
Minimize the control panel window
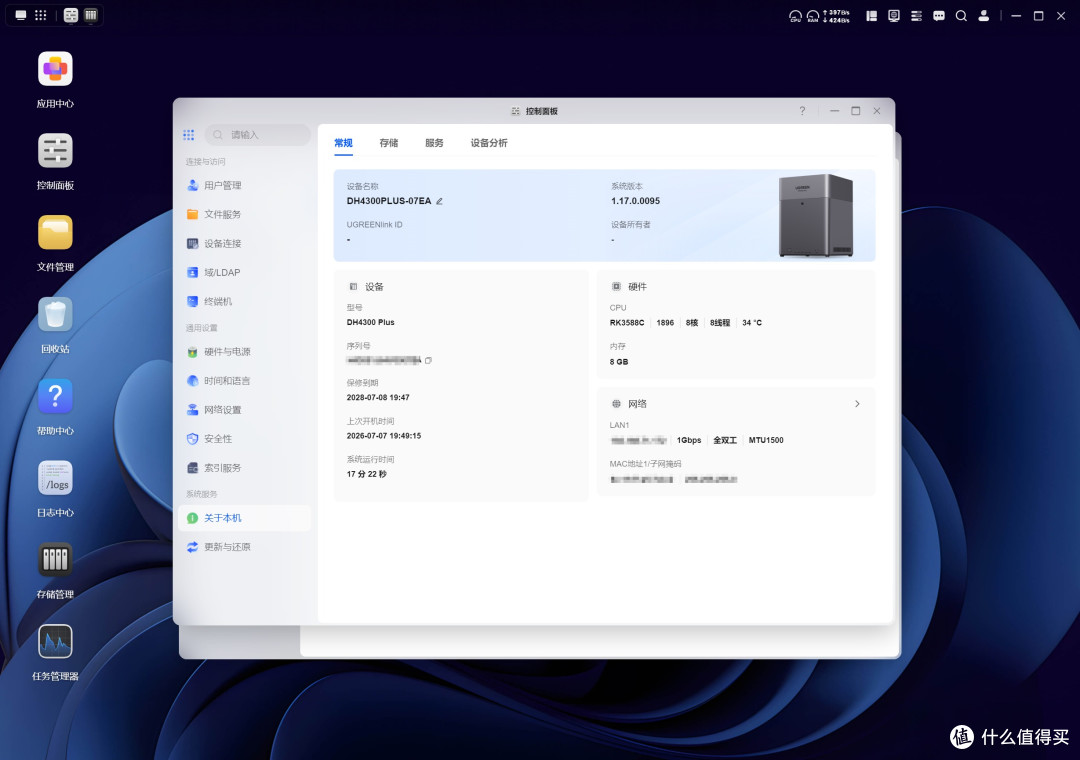834,111
